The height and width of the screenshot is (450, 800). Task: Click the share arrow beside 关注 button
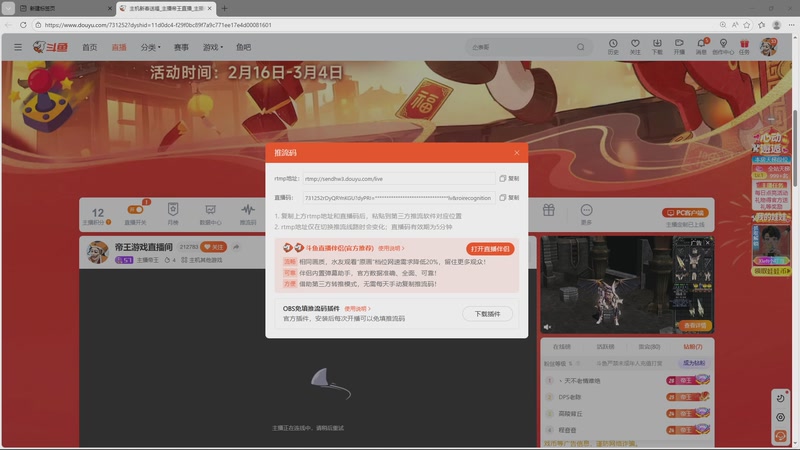pos(236,247)
